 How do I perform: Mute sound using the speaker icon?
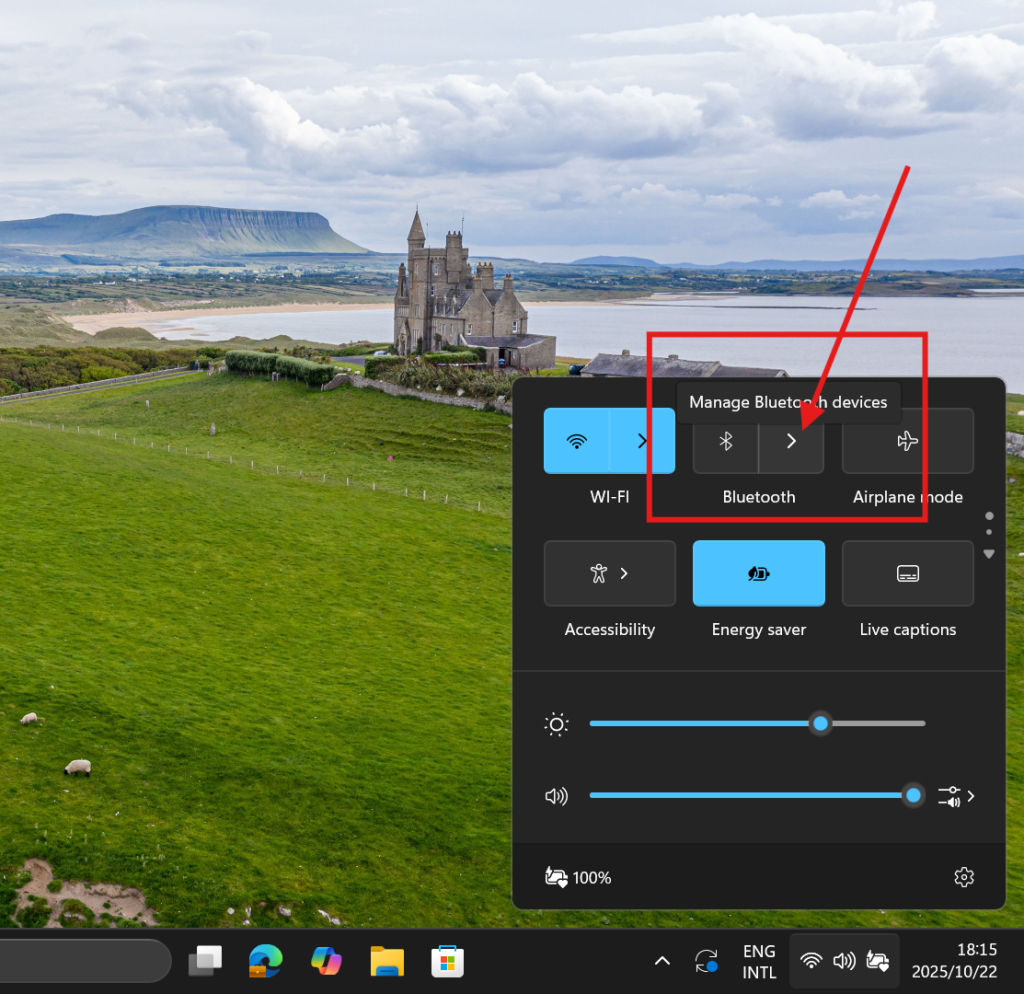click(556, 796)
